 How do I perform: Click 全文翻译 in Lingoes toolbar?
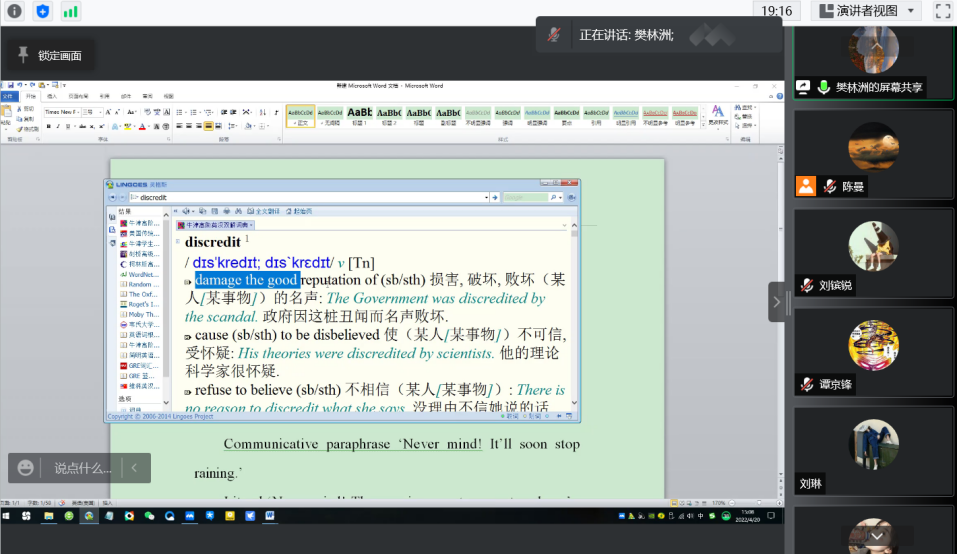264,211
